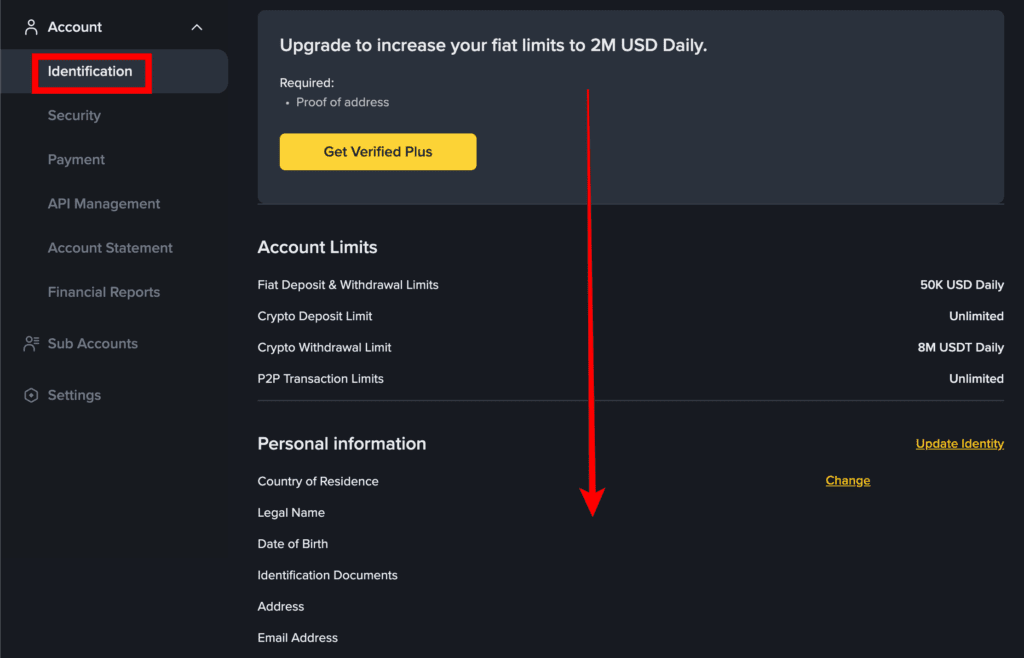
Task: Open Settings from the sidebar
Action: (x=74, y=395)
